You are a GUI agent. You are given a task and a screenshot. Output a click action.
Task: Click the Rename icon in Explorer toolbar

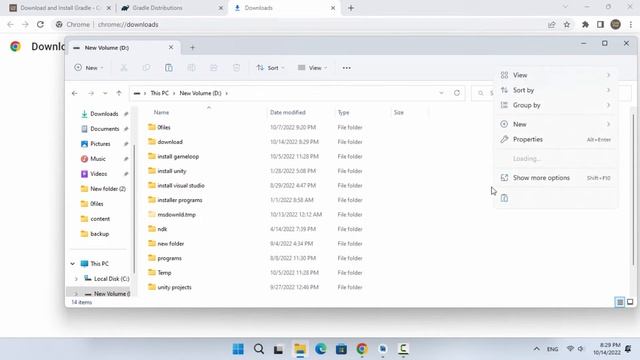coord(191,68)
